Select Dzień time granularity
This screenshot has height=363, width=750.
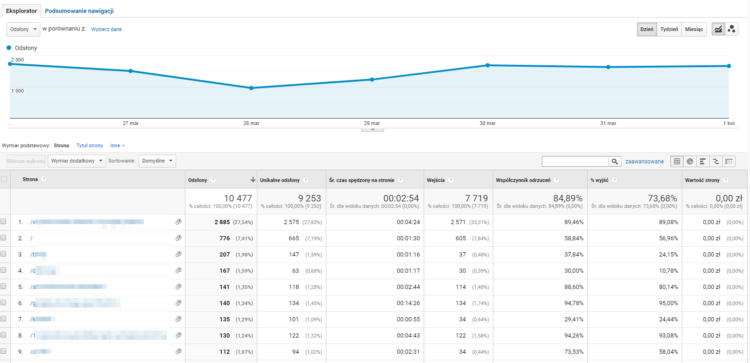point(647,29)
